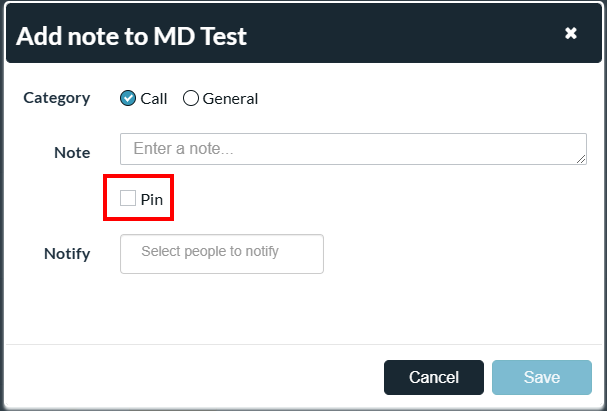Viewport: 607px width, 411px height.
Task: Click the blank space right of the Notify field
Action: (x=460, y=253)
